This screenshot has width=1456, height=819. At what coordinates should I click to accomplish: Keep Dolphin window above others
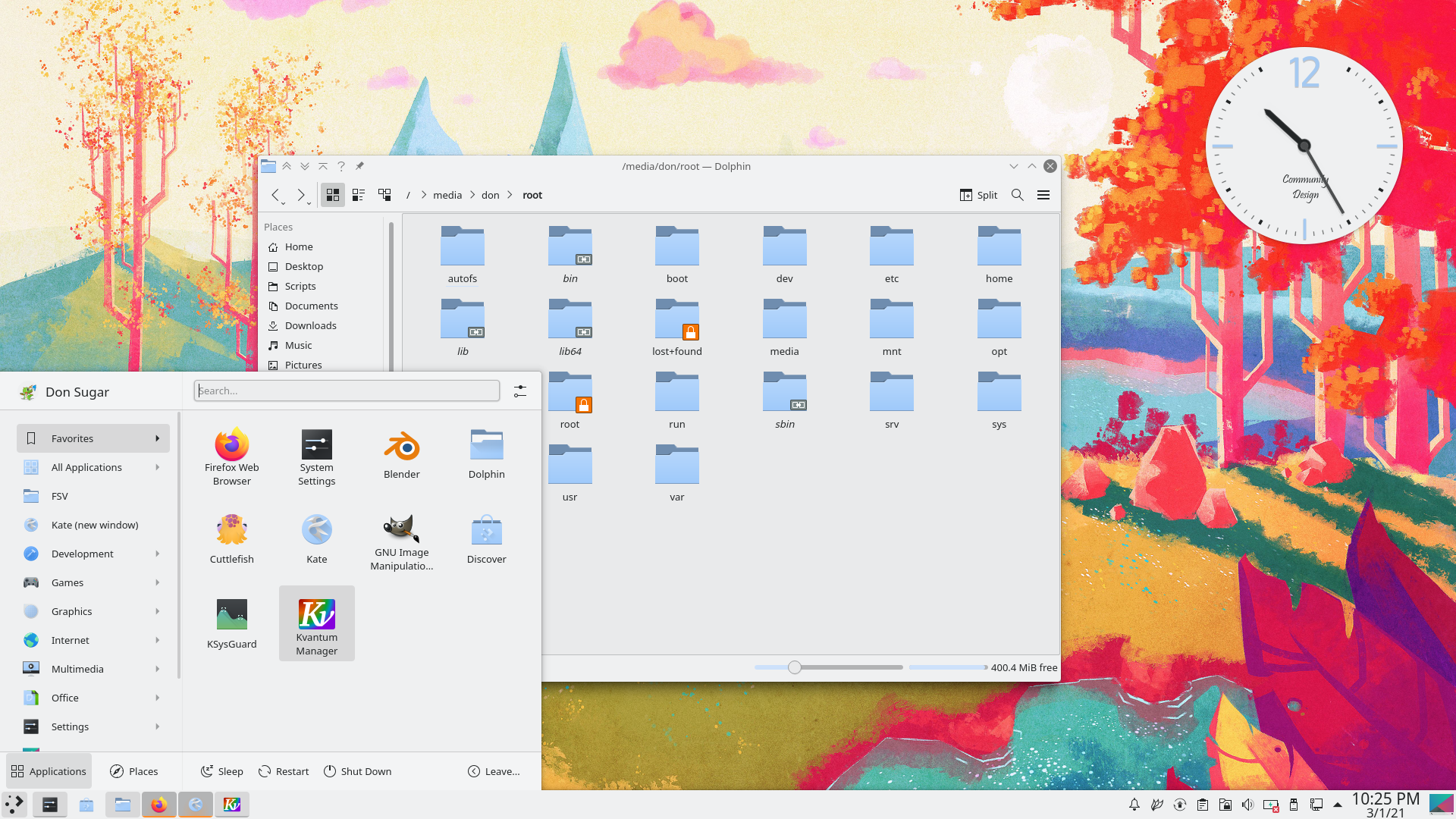tap(287, 166)
